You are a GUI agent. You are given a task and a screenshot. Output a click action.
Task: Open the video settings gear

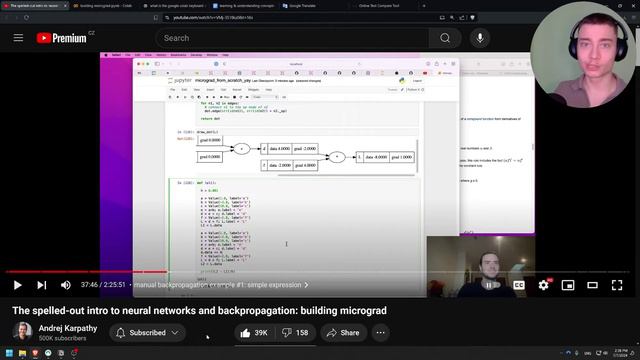coord(544,285)
